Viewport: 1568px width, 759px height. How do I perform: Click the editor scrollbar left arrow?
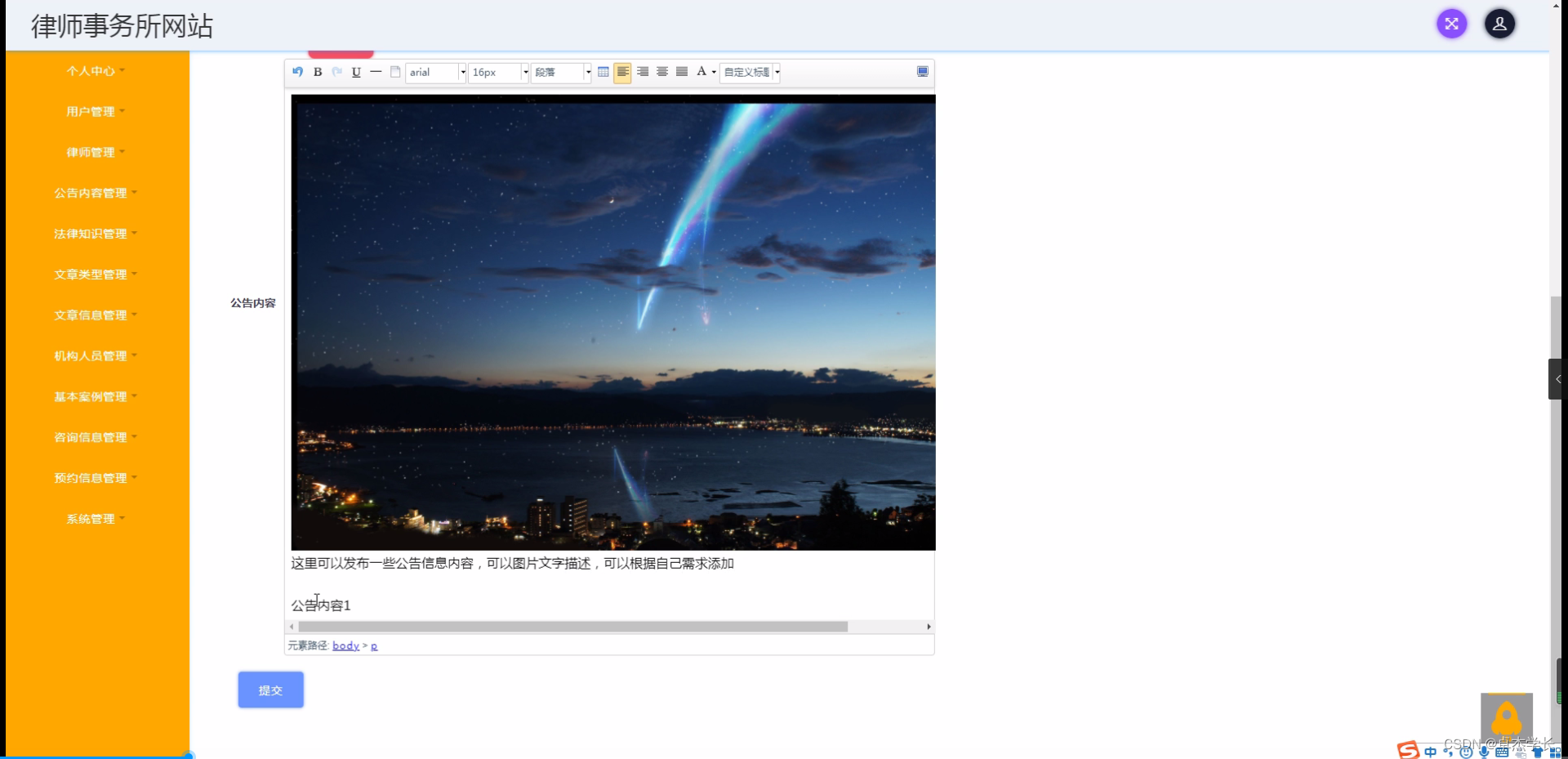click(292, 627)
